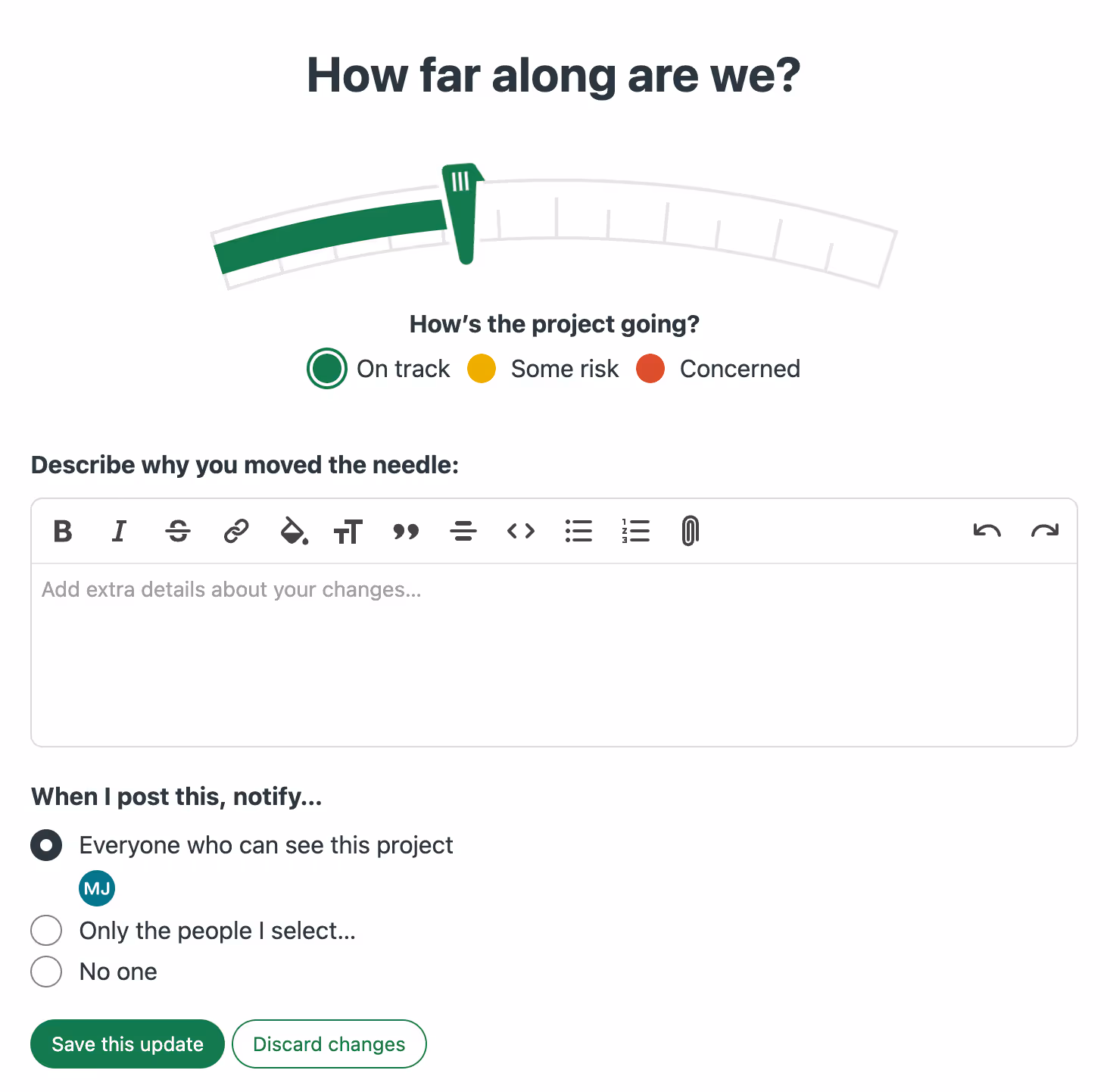Create a bulleted list
This screenshot has height=1092, width=1110.
coord(578,531)
